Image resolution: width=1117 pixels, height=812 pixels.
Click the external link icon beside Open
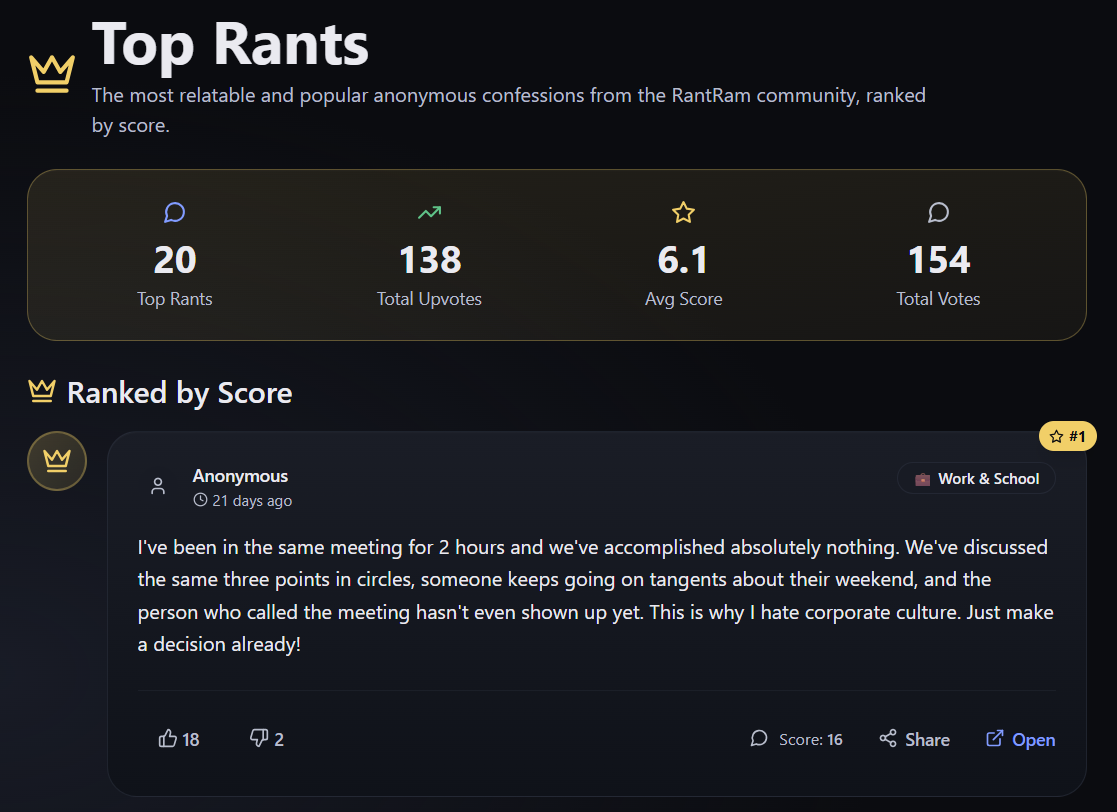pos(994,739)
